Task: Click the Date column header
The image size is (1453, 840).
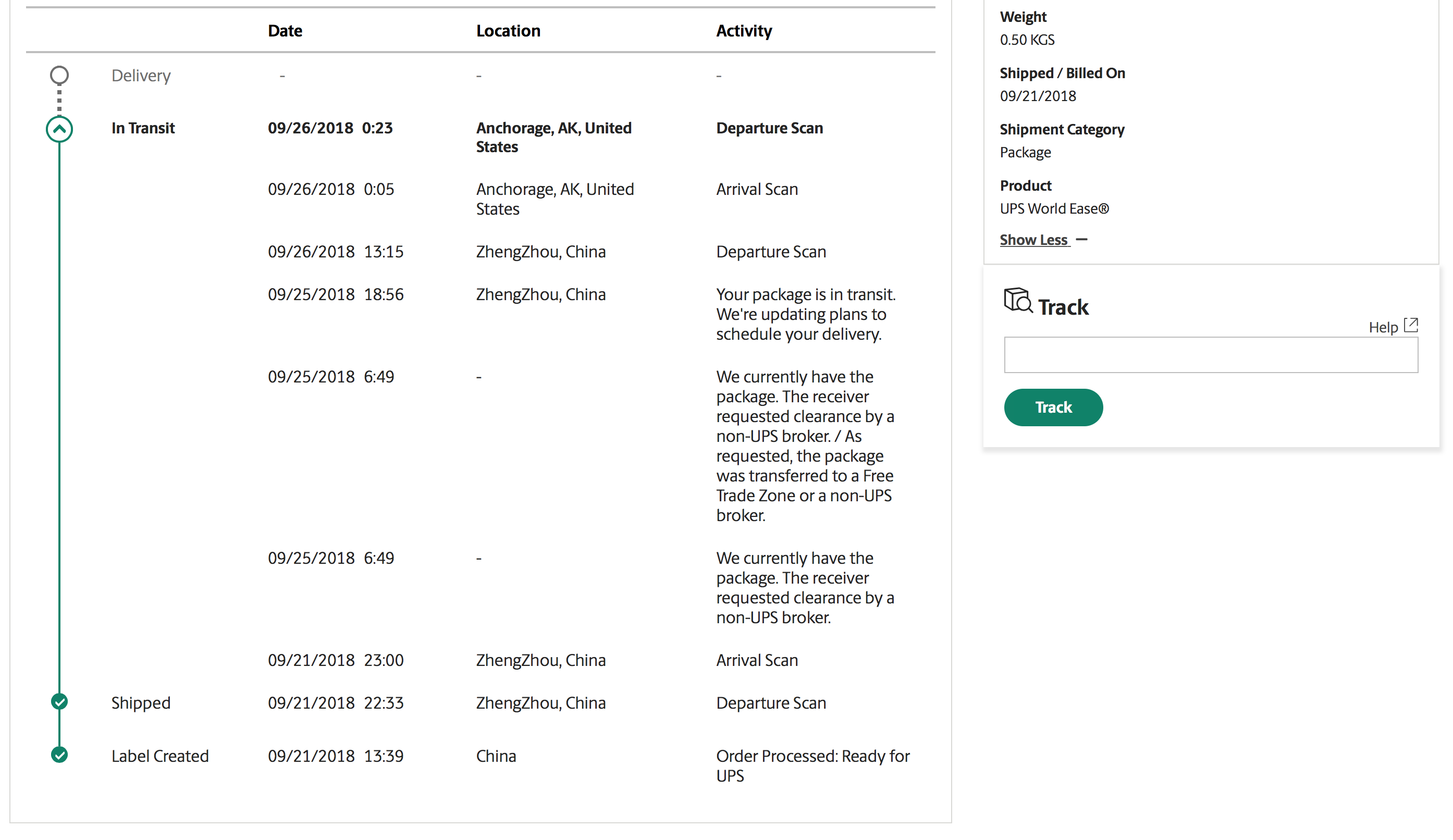Action: click(285, 31)
